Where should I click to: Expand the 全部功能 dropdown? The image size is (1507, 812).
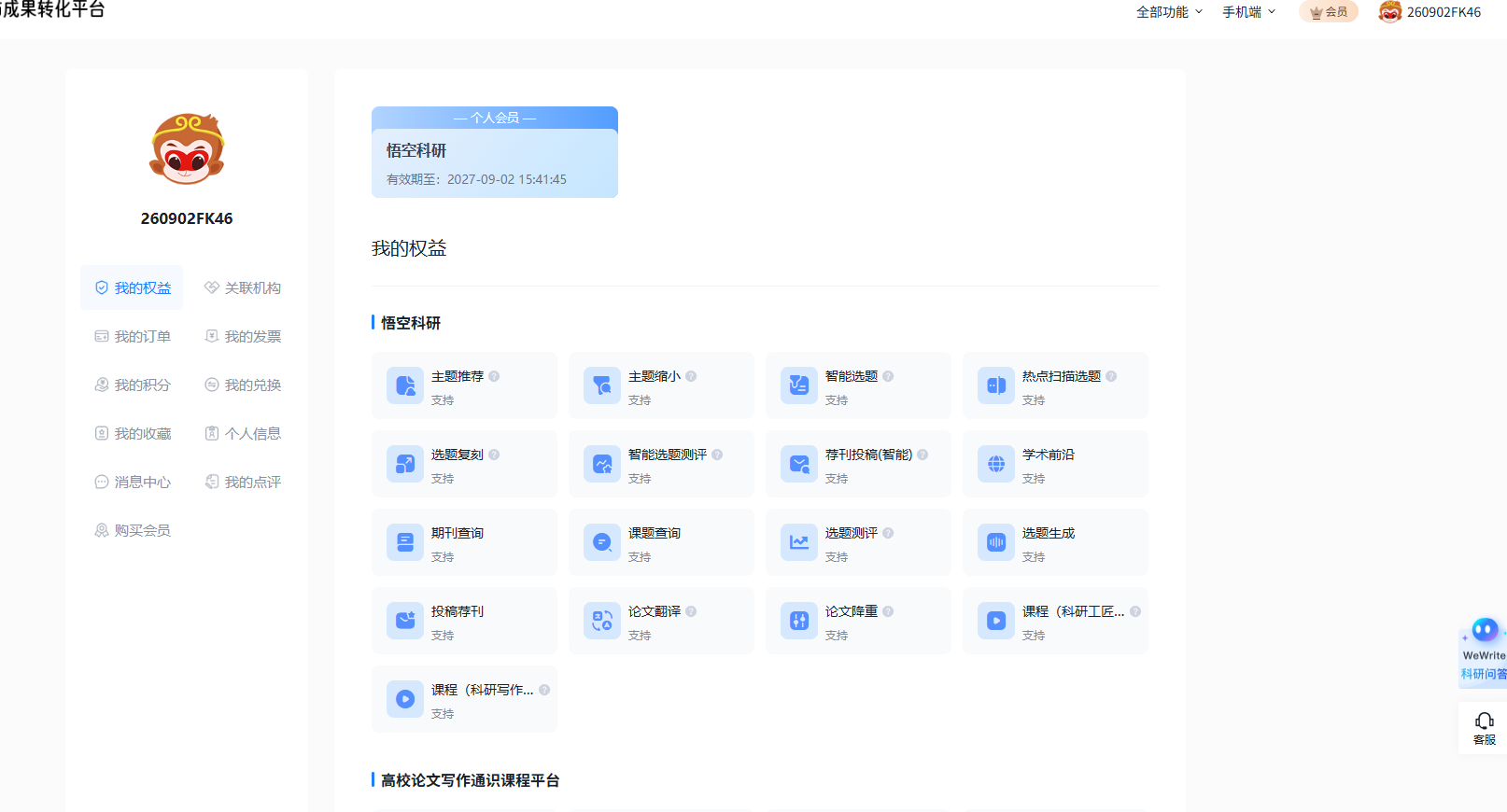click(x=1169, y=12)
